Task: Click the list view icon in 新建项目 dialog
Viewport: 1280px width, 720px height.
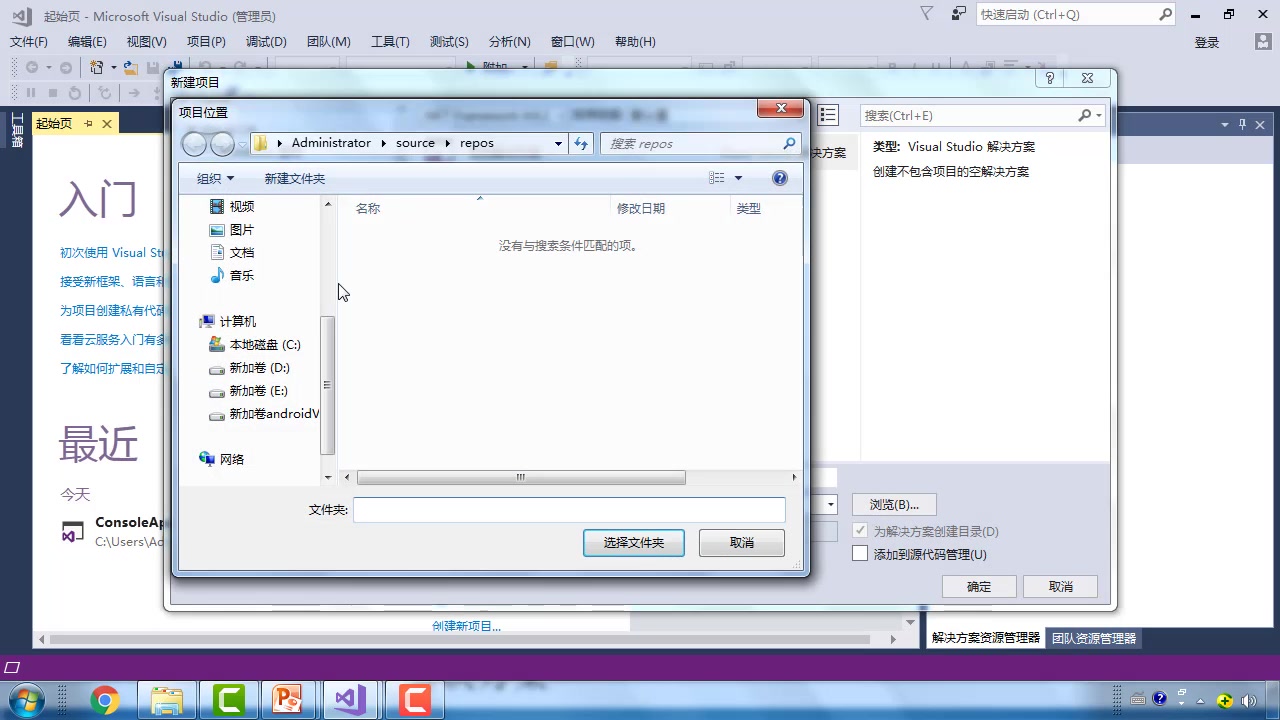Action: click(828, 115)
